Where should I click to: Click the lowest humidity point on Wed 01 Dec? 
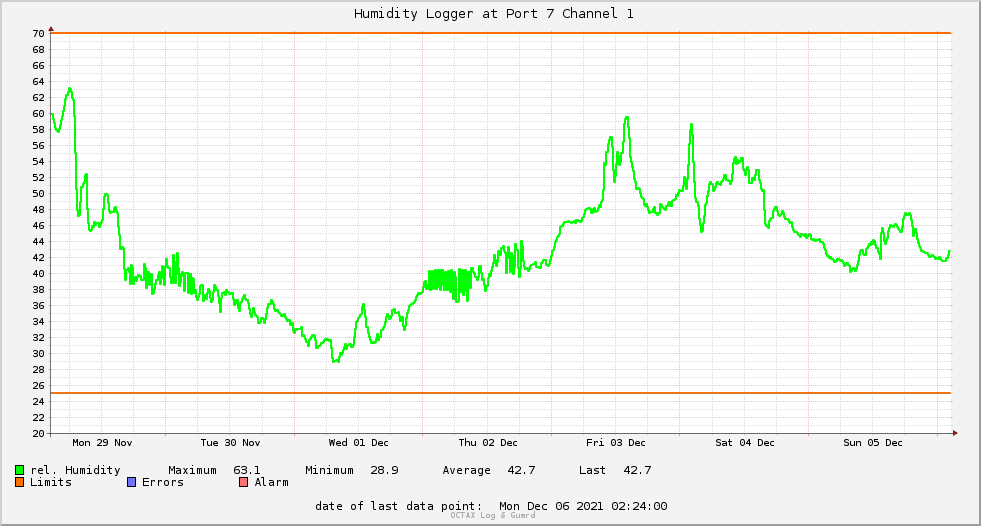pos(335,361)
